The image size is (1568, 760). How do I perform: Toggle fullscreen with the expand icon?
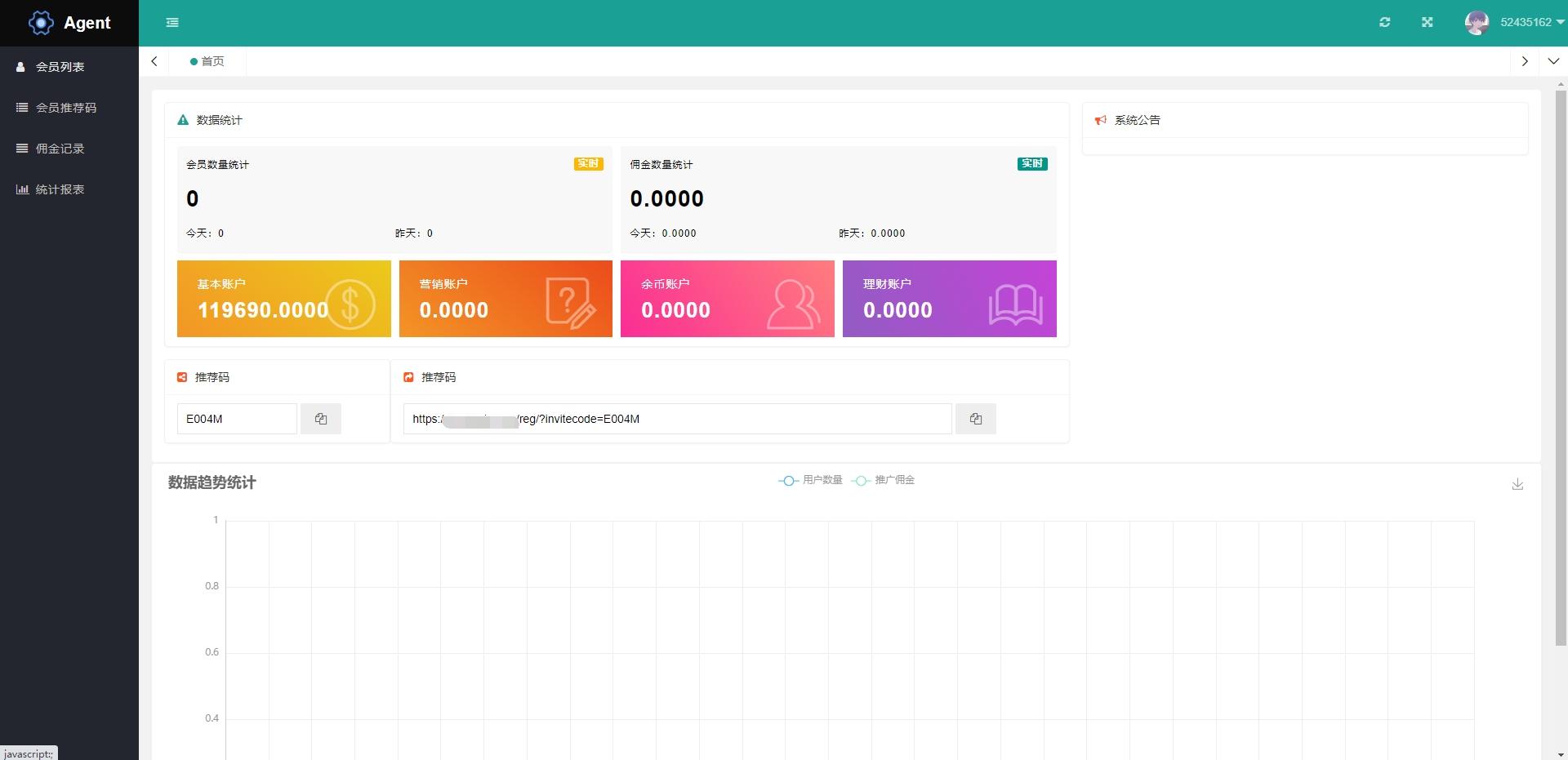pos(1427,22)
